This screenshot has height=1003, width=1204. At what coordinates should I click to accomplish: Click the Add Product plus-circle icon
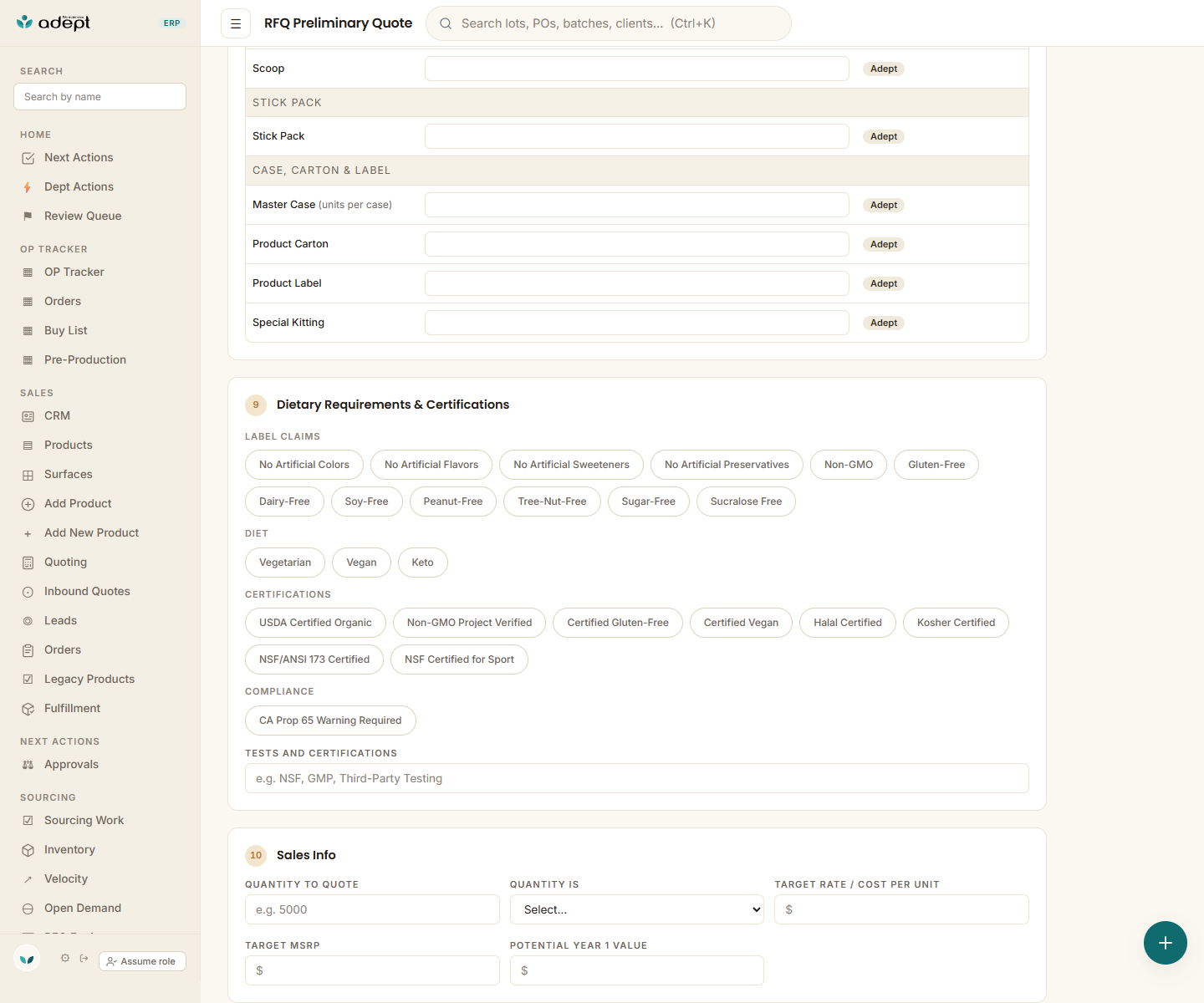click(28, 504)
